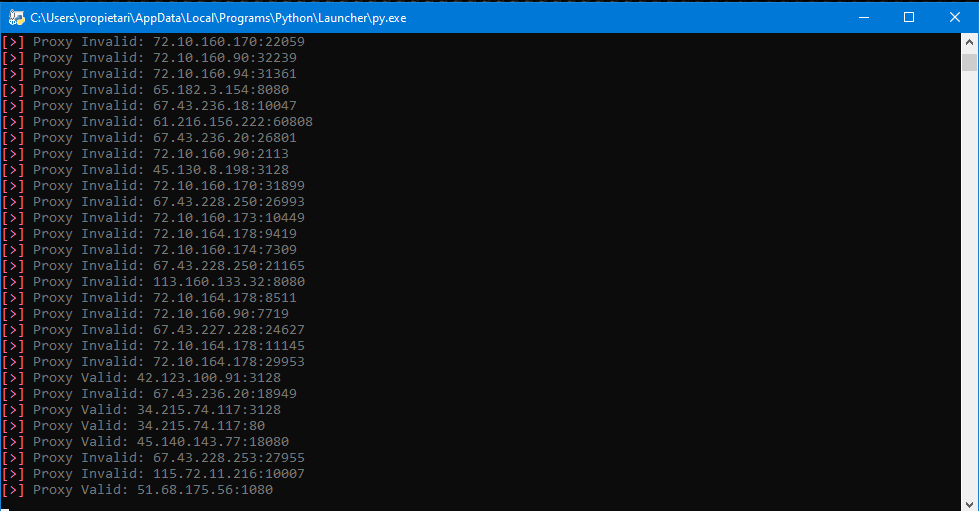Click the vertical scrollbar thumb
This screenshot has width=979, height=511.
coord(969,62)
